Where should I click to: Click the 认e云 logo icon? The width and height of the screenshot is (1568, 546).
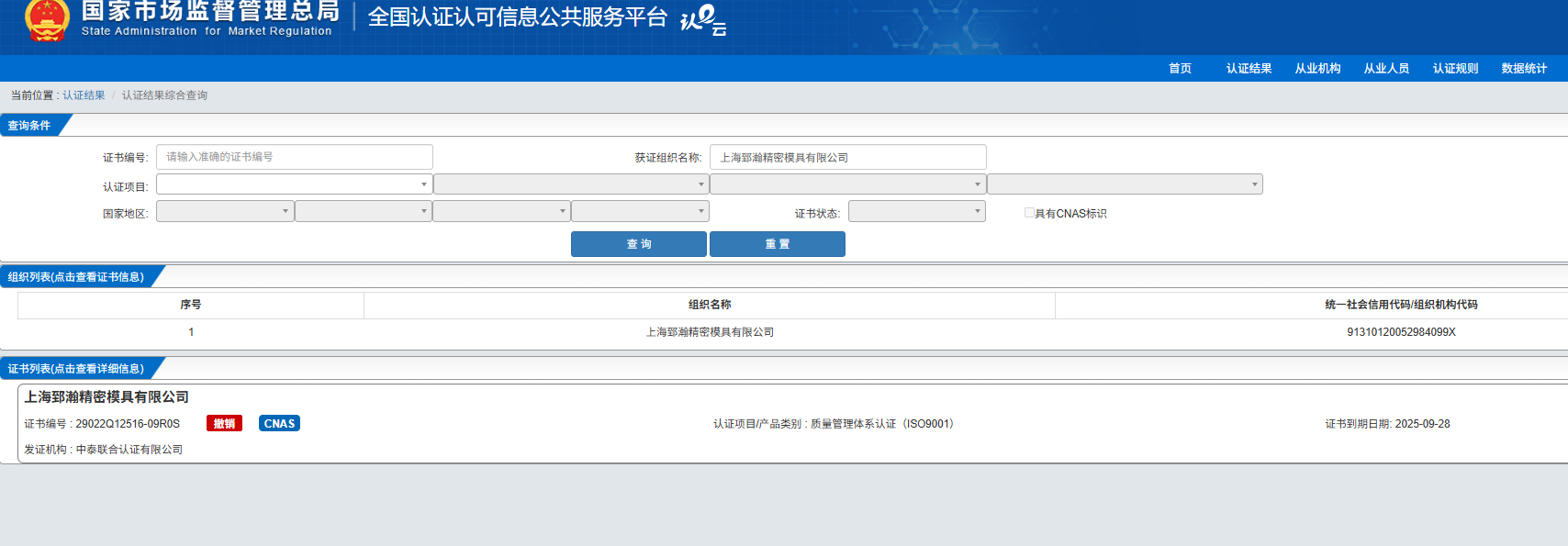point(702,19)
